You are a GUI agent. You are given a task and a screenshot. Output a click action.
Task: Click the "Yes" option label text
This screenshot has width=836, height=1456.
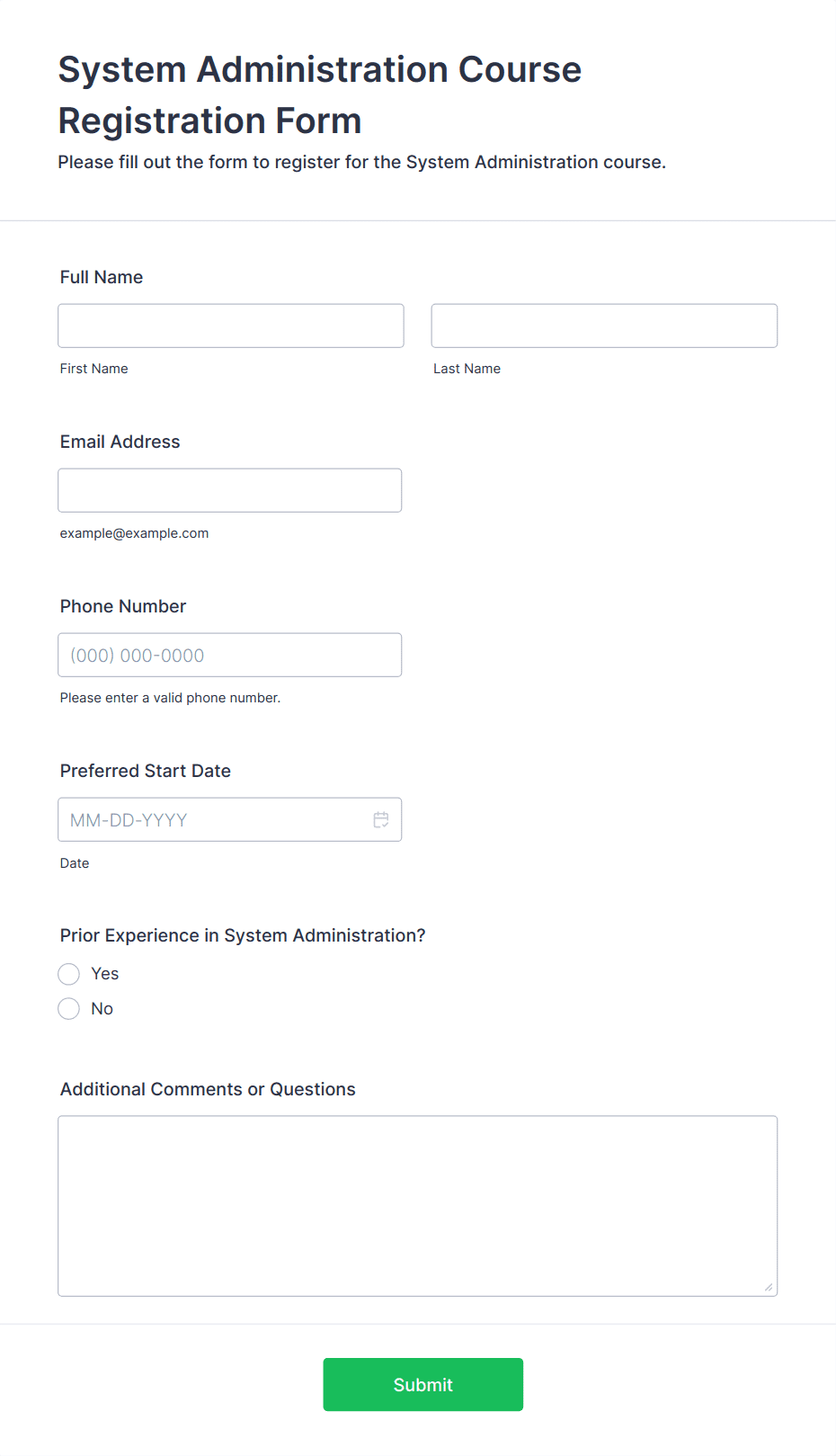(x=105, y=974)
